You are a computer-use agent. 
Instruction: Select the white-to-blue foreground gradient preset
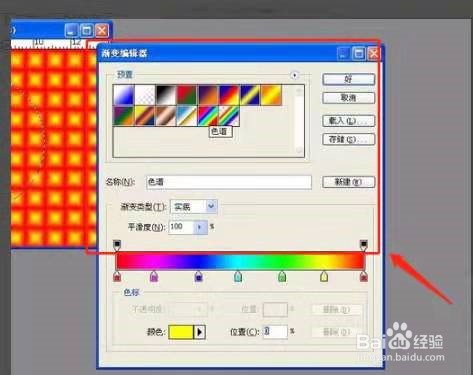pos(124,95)
